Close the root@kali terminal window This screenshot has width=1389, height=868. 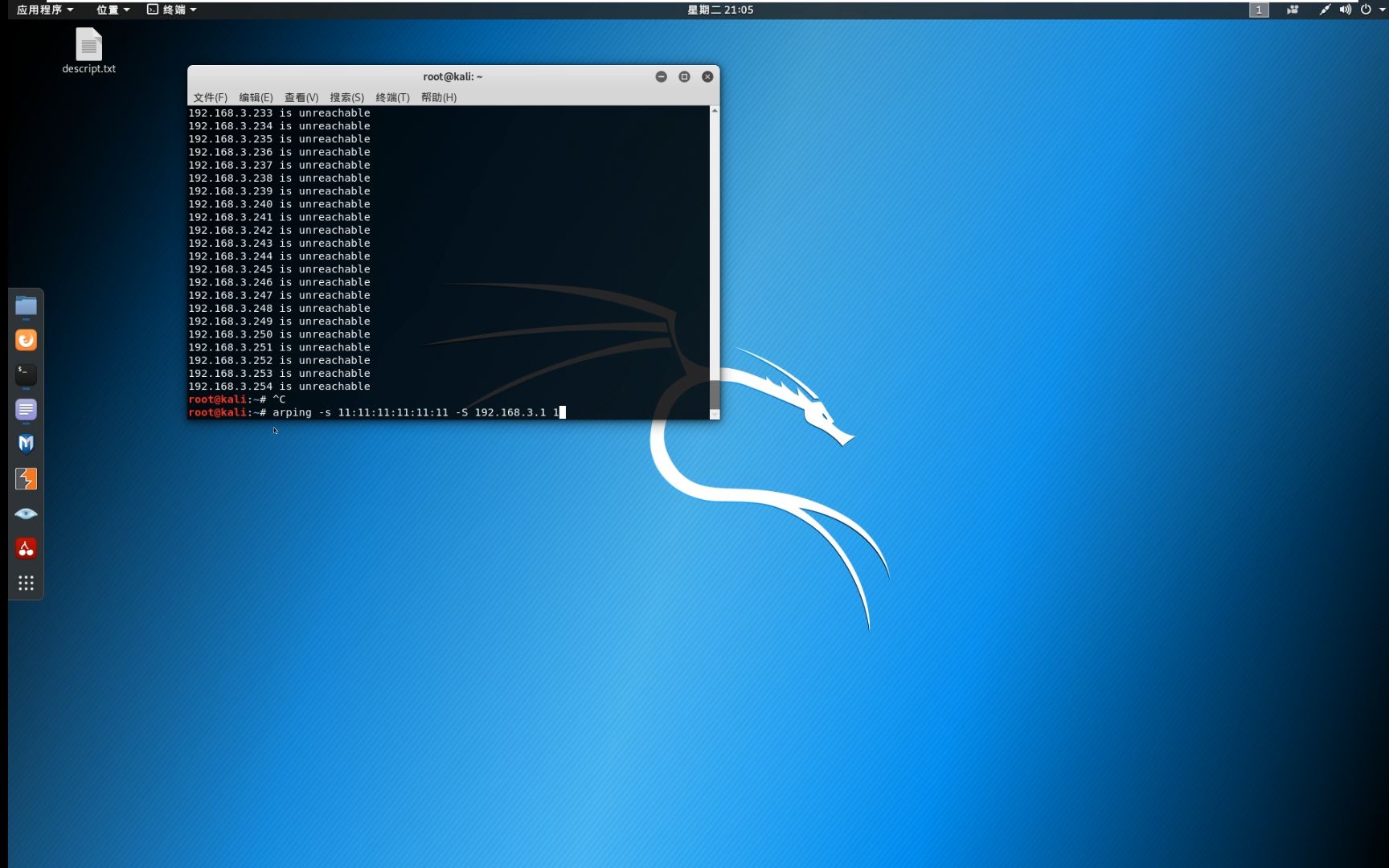coord(707,76)
